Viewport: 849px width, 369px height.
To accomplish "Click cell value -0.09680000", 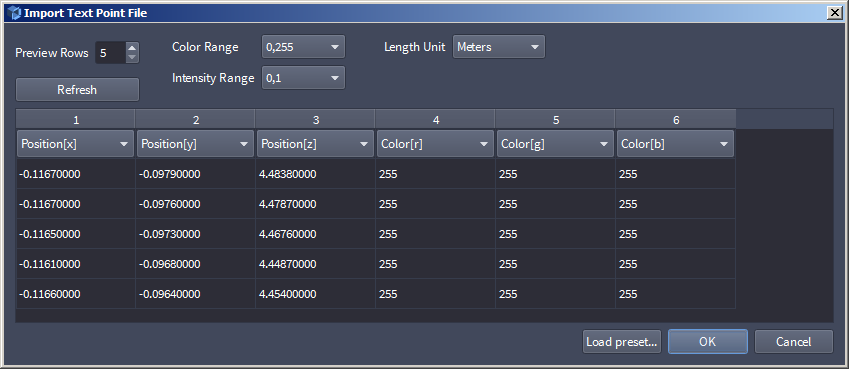I will pyautogui.click(x=195, y=264).
